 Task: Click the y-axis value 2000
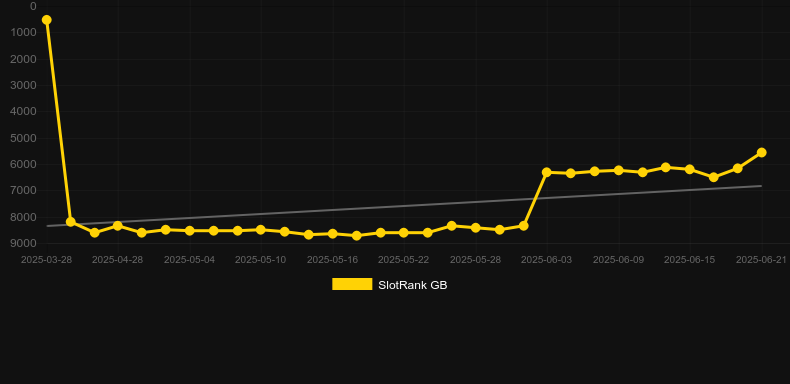(24, 59)
